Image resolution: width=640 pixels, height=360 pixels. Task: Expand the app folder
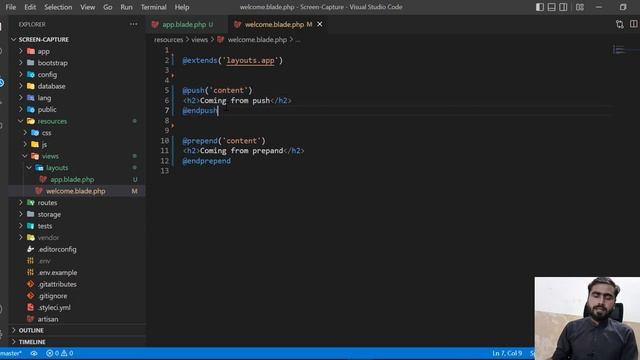[x=21, y=51]
